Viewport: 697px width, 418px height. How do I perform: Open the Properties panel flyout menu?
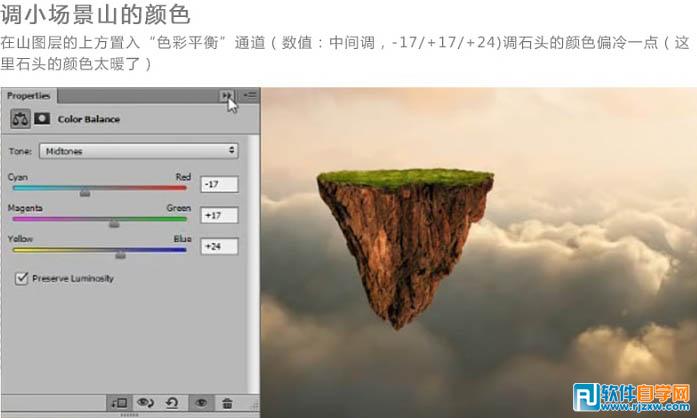[x=249, y=95]
